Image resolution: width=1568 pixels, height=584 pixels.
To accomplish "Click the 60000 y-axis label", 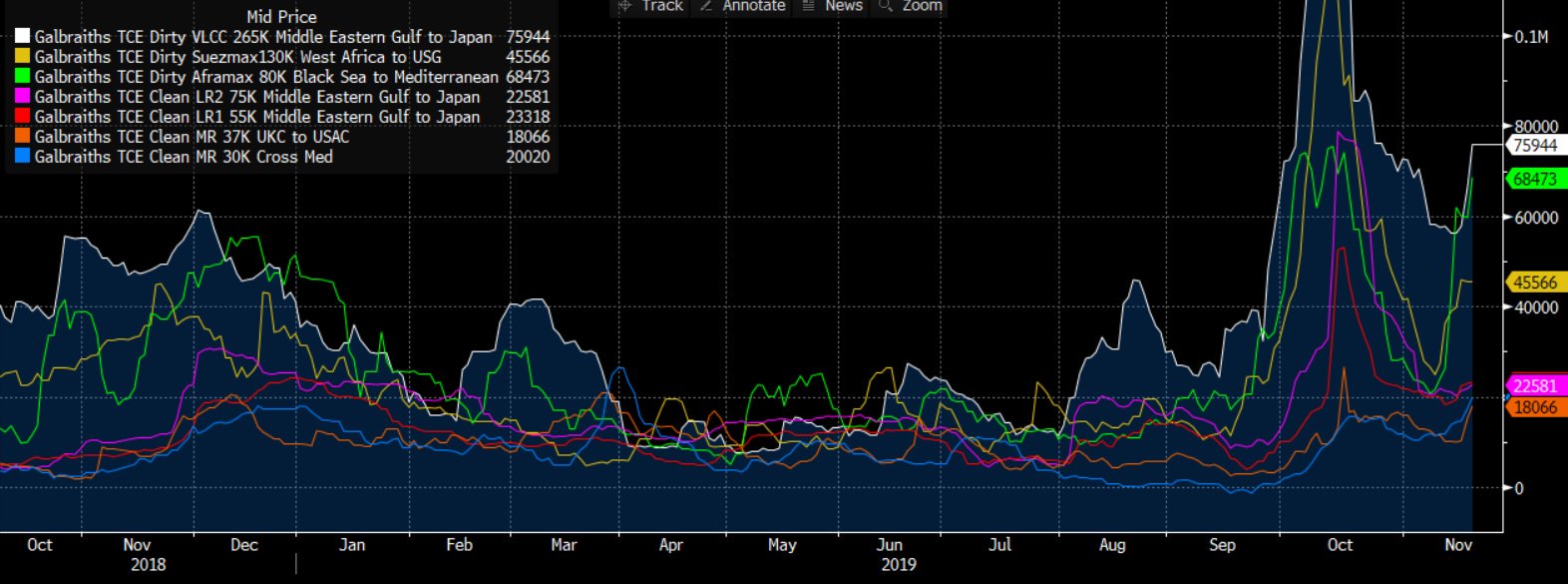I will pos(1536,218).
